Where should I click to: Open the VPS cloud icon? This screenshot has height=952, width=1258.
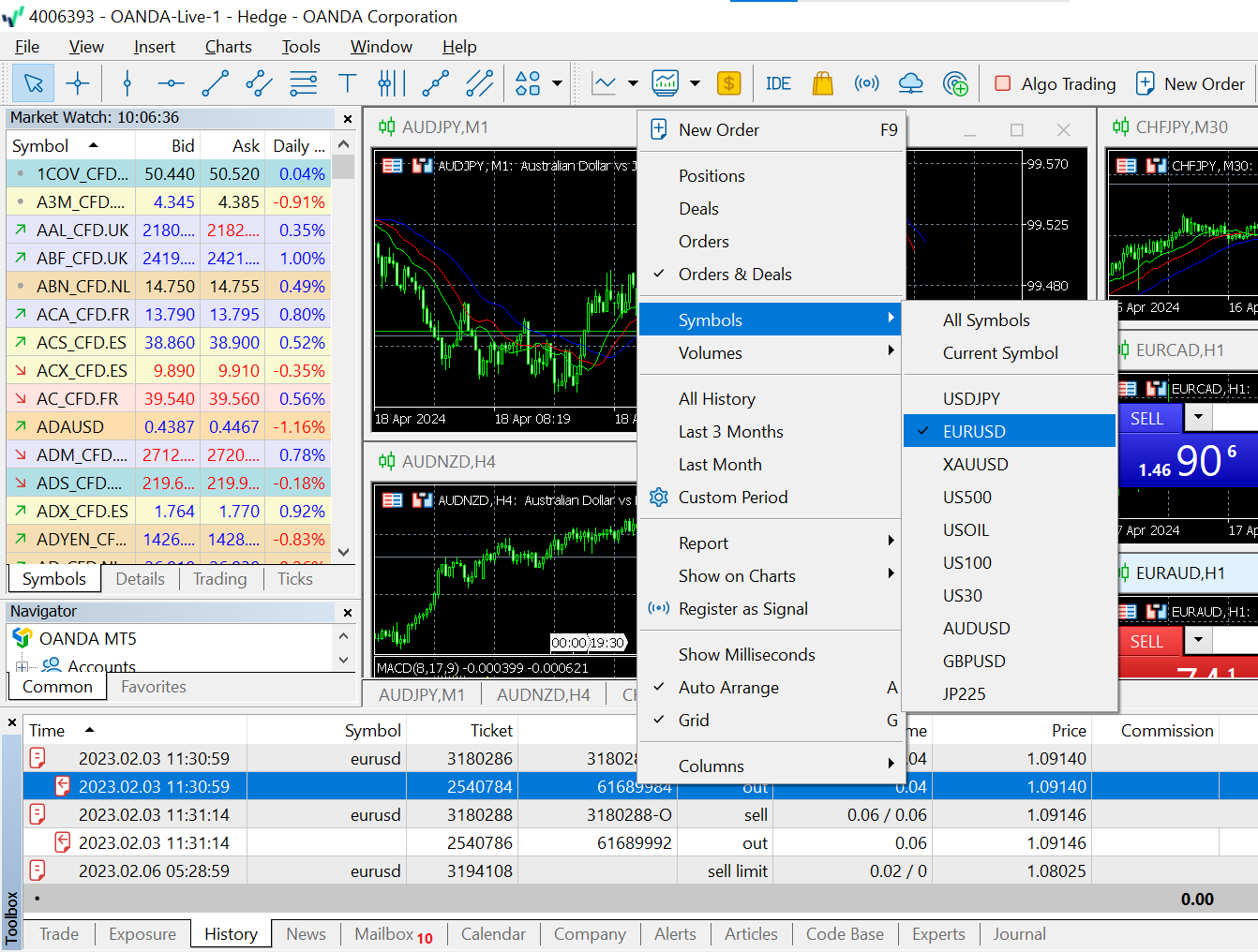pyautogui.click(x=910, y=83)
